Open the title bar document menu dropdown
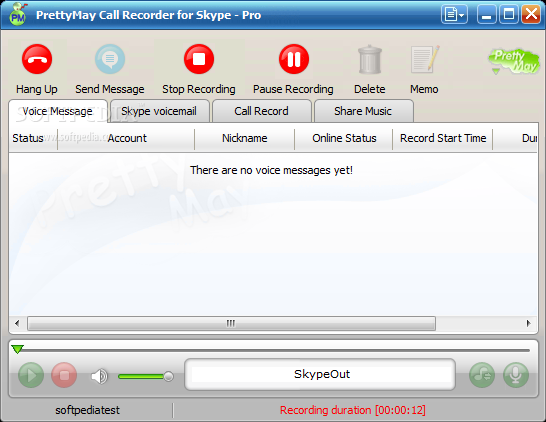 click(454, 15)
